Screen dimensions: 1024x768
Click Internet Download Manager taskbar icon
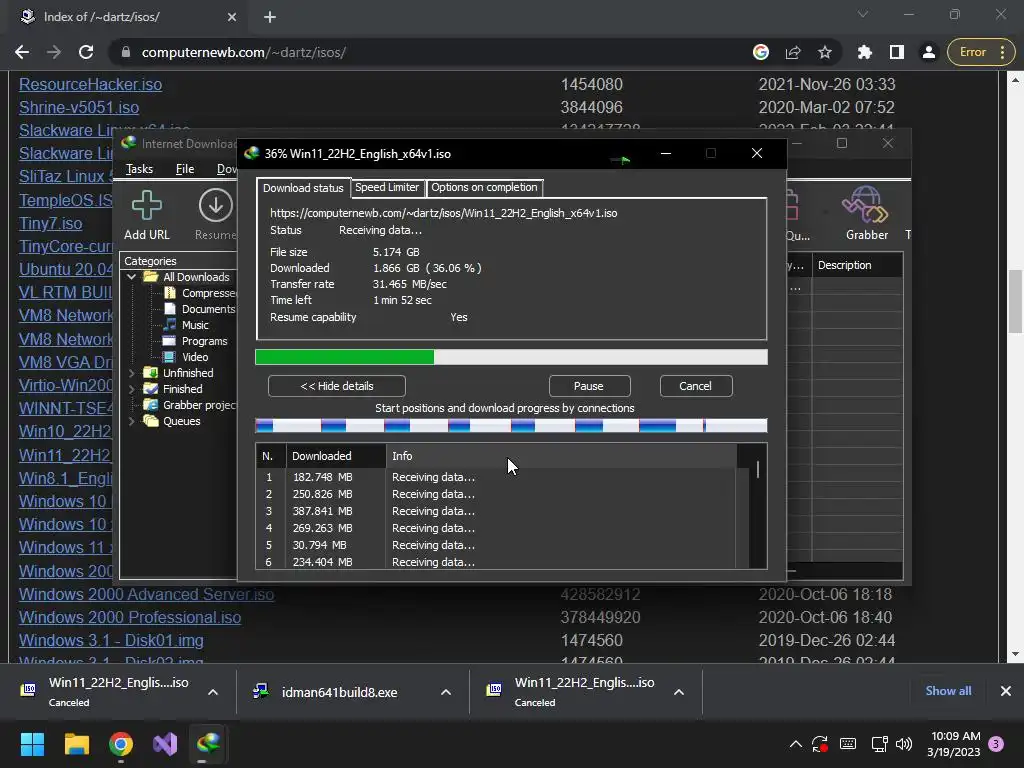pos(209,743)
